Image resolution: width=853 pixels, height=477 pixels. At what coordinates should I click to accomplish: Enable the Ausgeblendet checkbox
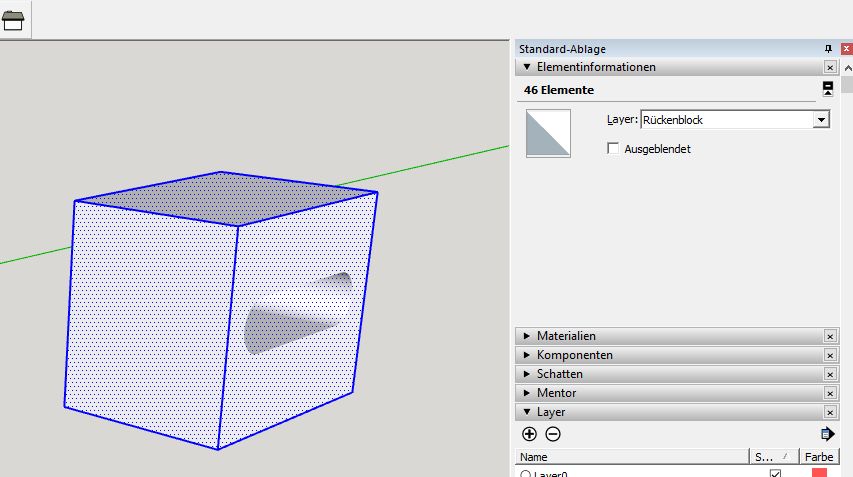tap(614, 149)
